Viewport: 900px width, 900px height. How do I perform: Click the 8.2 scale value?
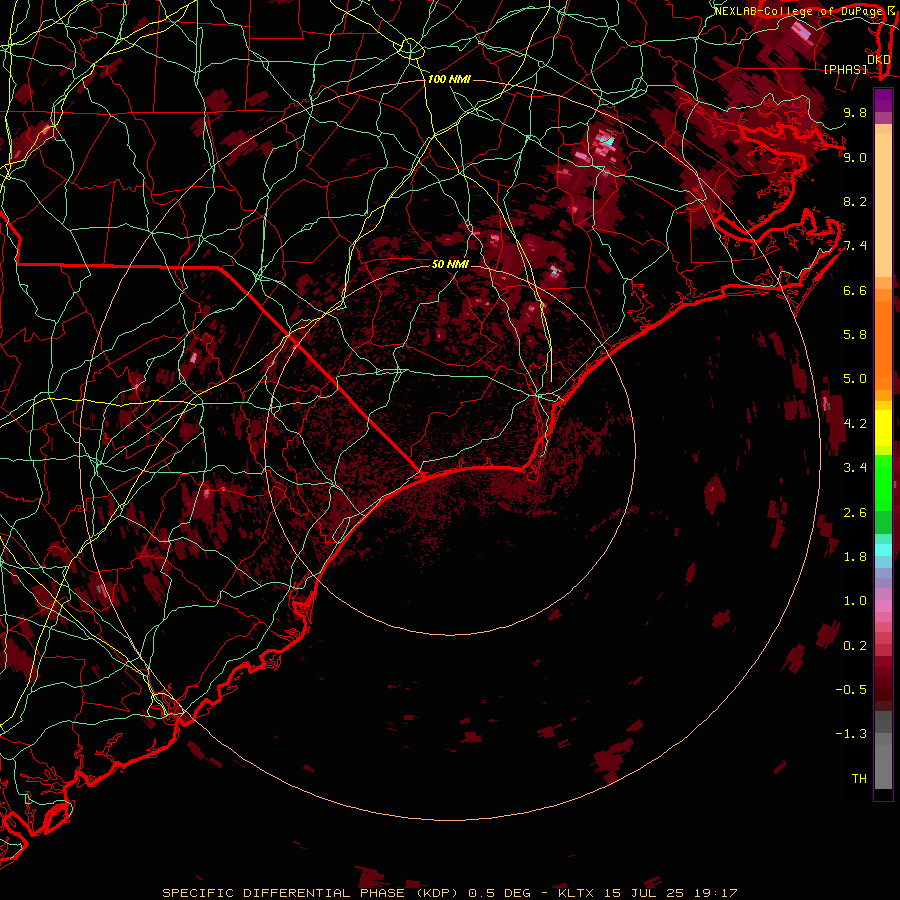click(x=855, y=201)
